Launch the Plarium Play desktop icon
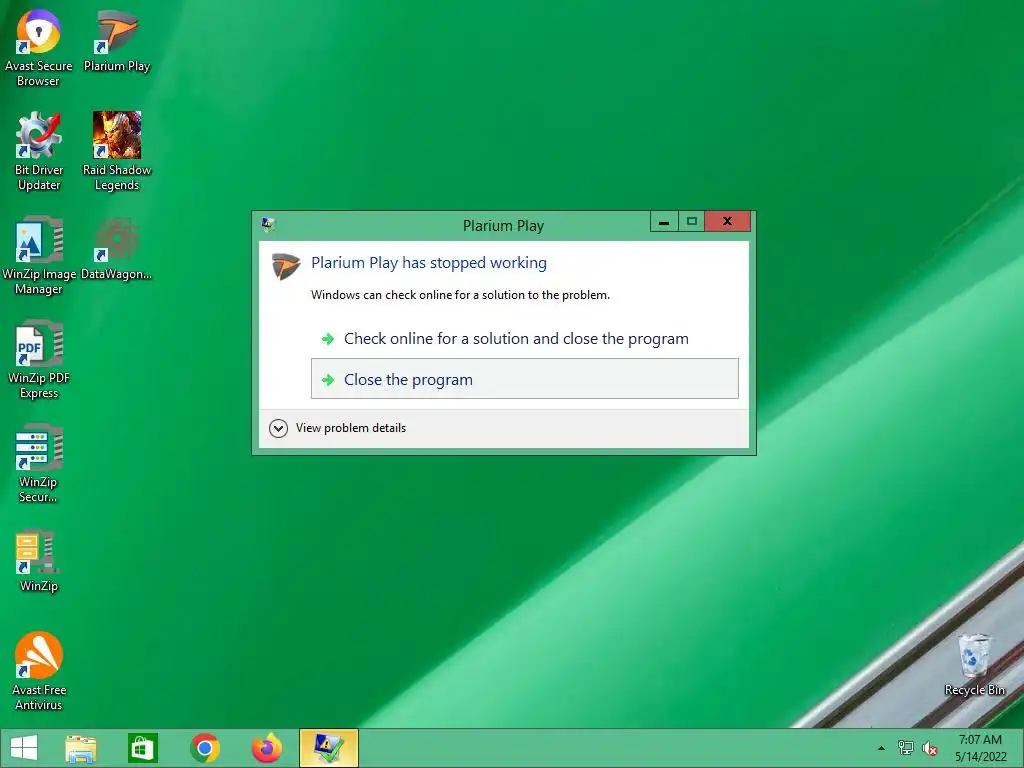Screen dimensions: 1024x768 click(117, 41)
